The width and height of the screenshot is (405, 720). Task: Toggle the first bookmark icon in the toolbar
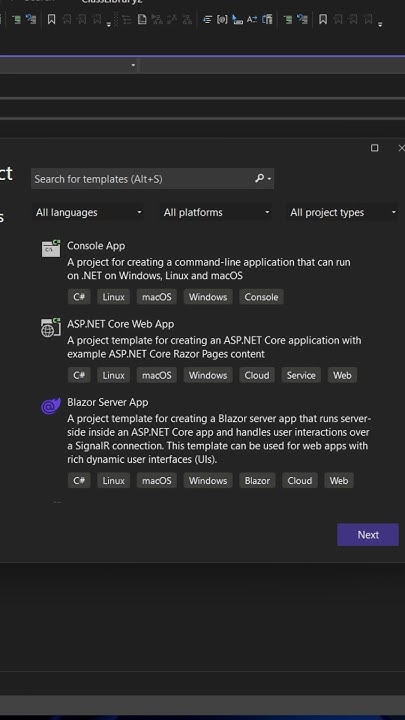click(x=51, y=19)
